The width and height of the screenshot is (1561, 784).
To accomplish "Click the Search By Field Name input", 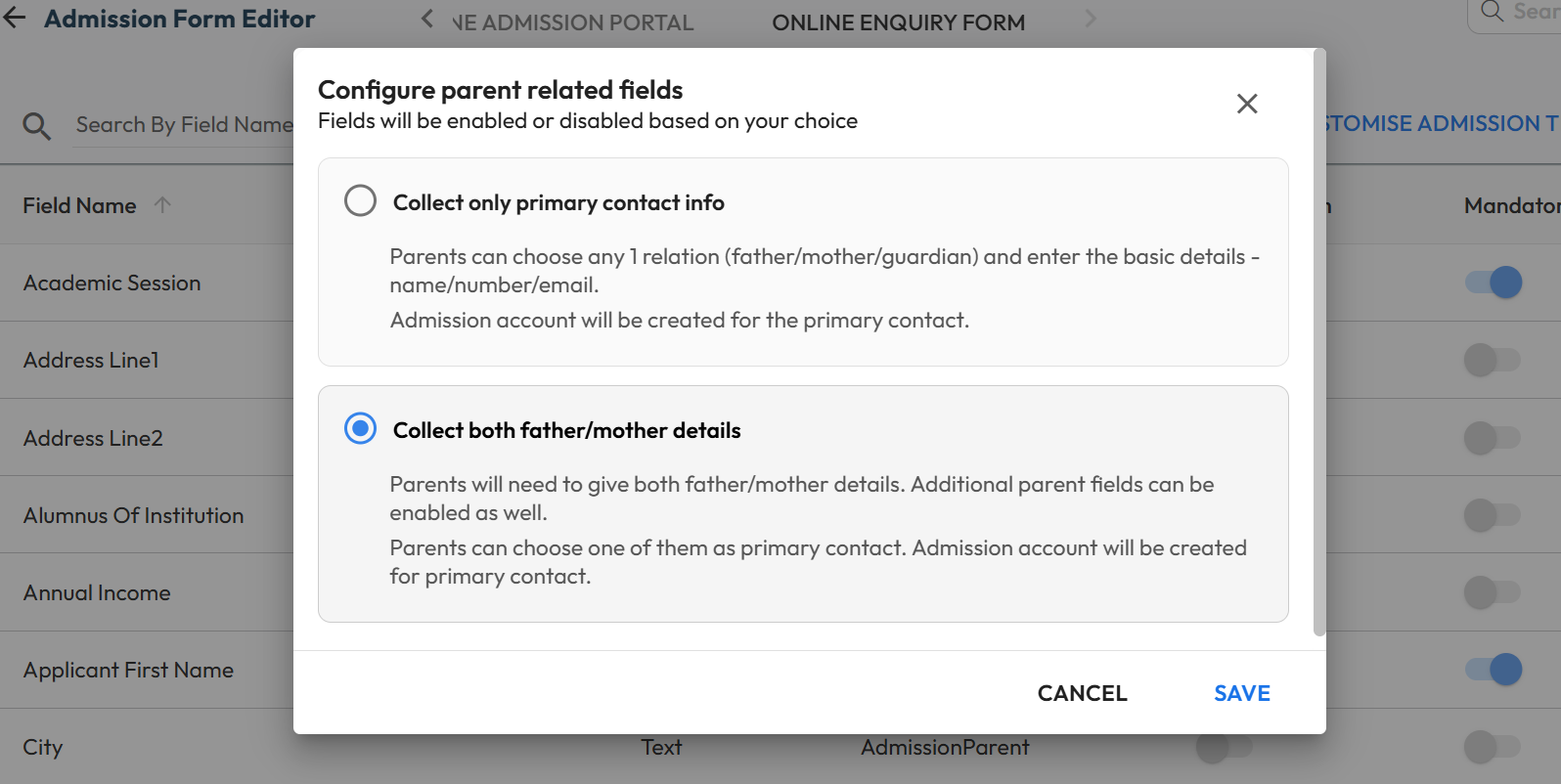I will click(184, 125).
